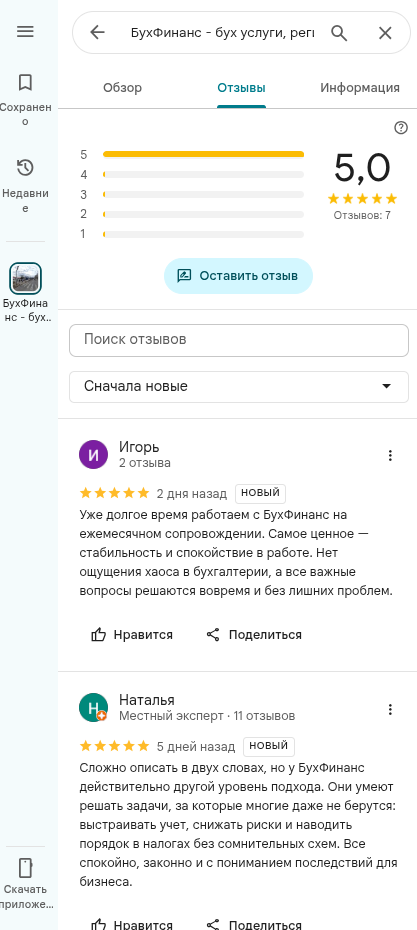Open Наталья's reviewer profile avatar
417x930 pixels.
94,708
